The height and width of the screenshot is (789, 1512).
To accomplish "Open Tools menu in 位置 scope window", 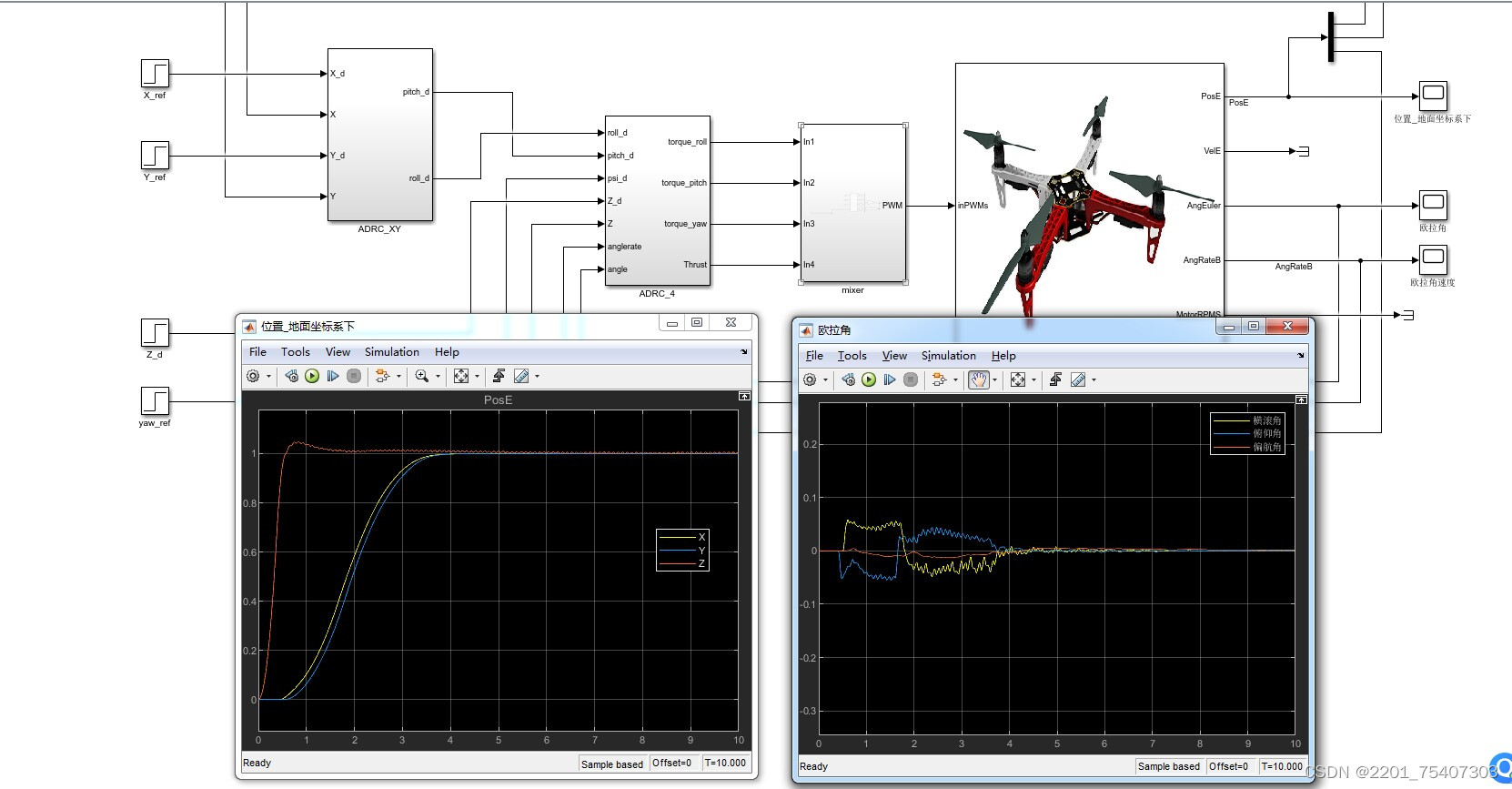I will point(296,352).
